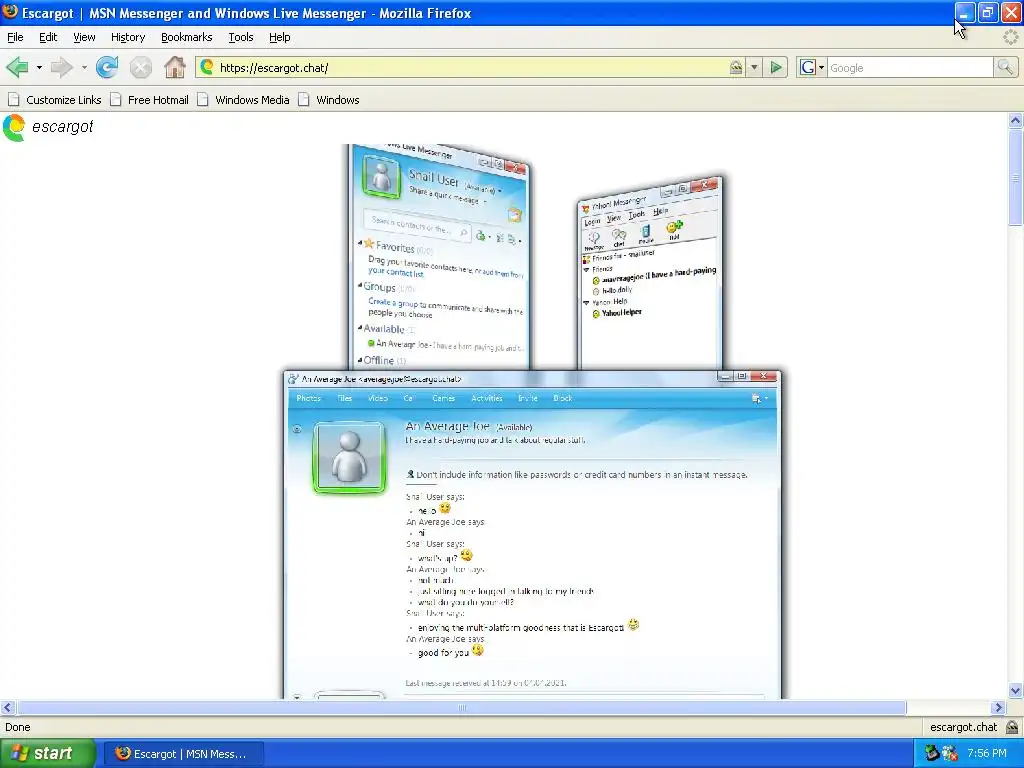The image size is (1024, 768).
Task: Open the Back history dropdown arrow
Action: click(39, 67)
